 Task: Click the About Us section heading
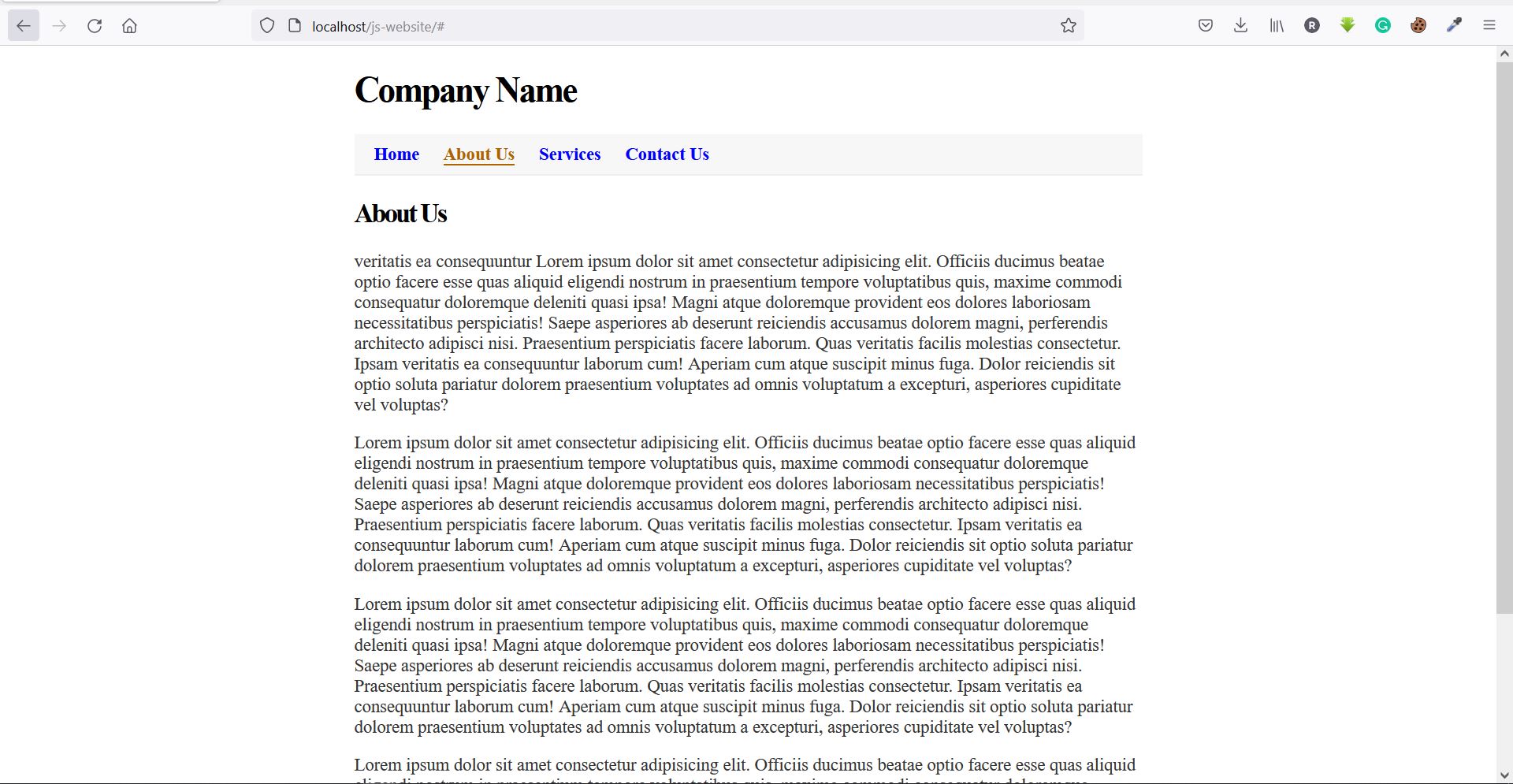click(x=400, y=214)
